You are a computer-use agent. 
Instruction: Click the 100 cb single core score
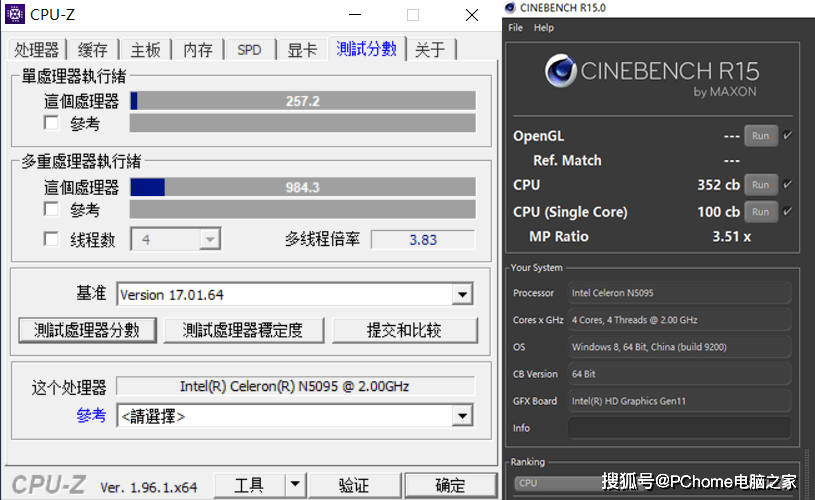tap(718, 212)
